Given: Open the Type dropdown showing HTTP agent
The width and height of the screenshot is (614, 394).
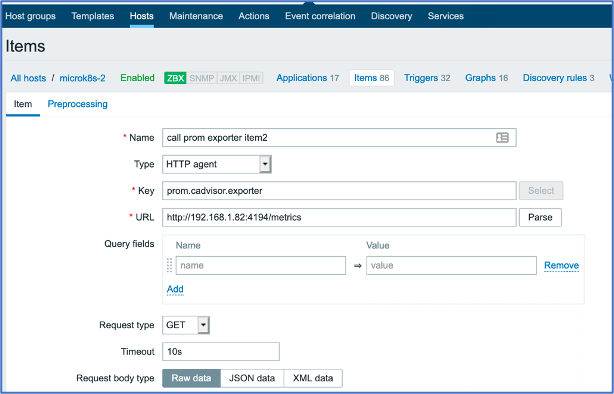Looking at the screenshot, I should [x=217, y=164].
